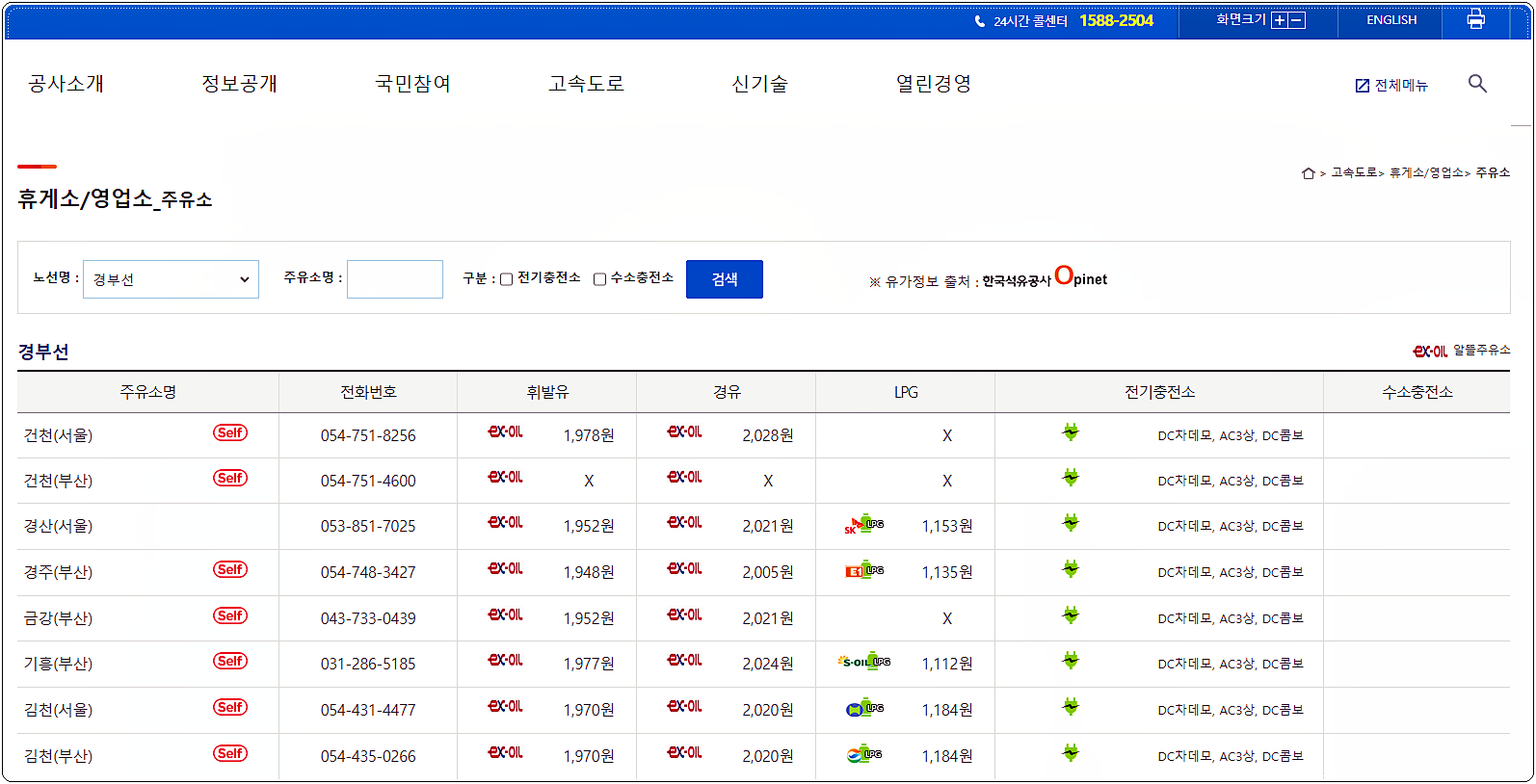Click EV charger icon for 건천(서울)
The width and height of the screenshot is (1536, 784).
pos(1071,432)
